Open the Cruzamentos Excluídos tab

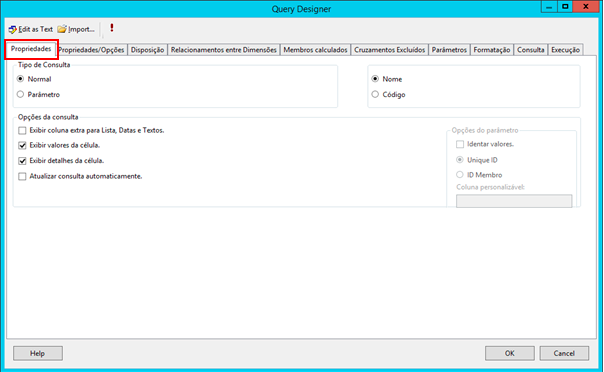(389, 50)
